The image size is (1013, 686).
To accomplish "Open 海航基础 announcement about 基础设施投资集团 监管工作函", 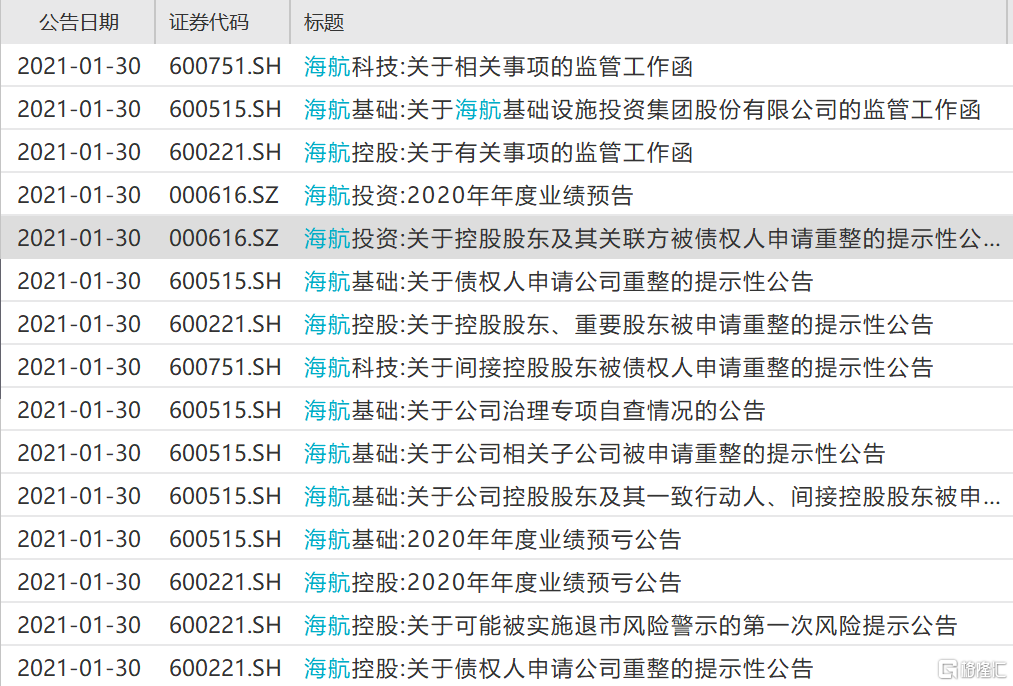I will point(642,109).
